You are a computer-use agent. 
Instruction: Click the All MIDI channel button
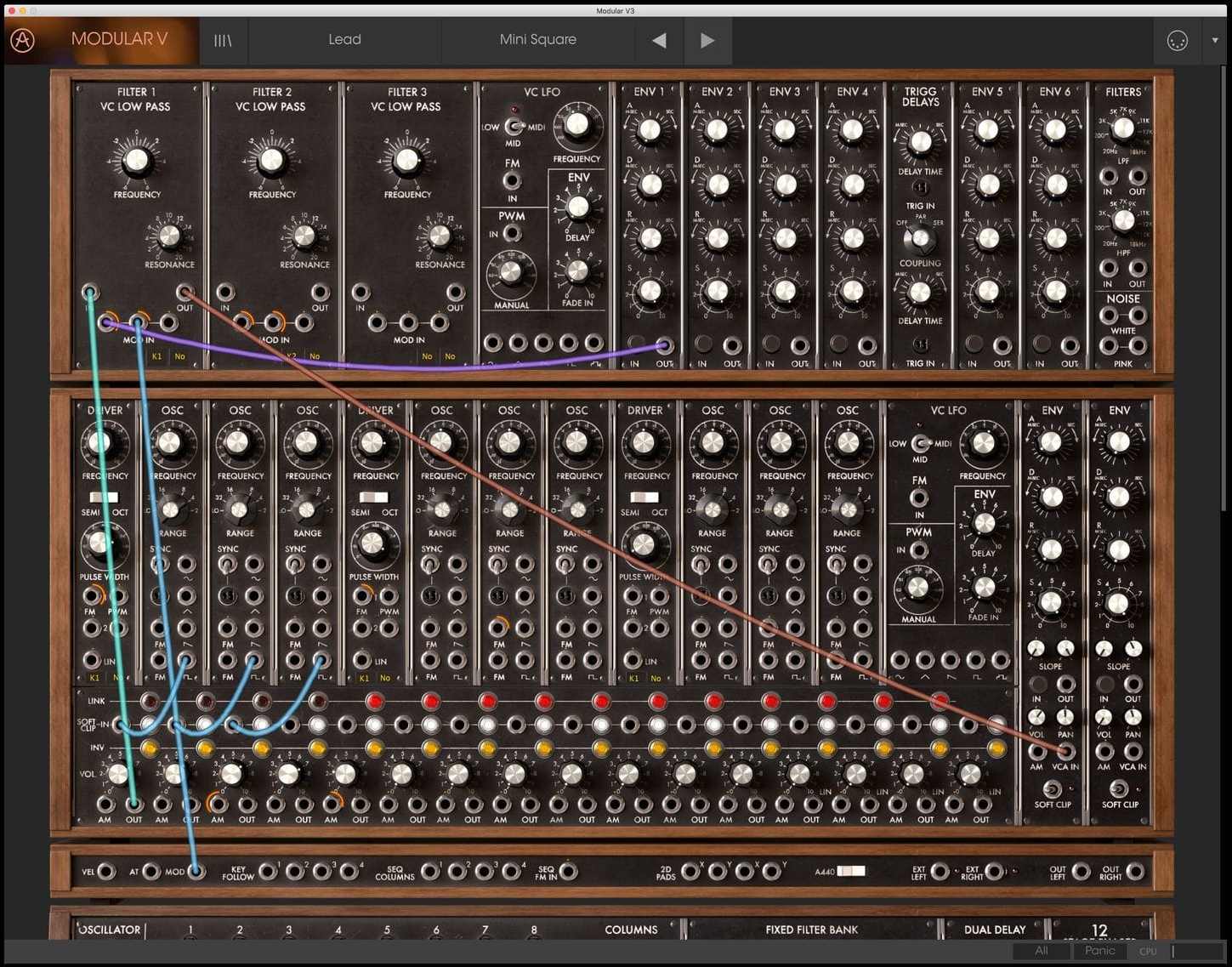point(1042,951)
